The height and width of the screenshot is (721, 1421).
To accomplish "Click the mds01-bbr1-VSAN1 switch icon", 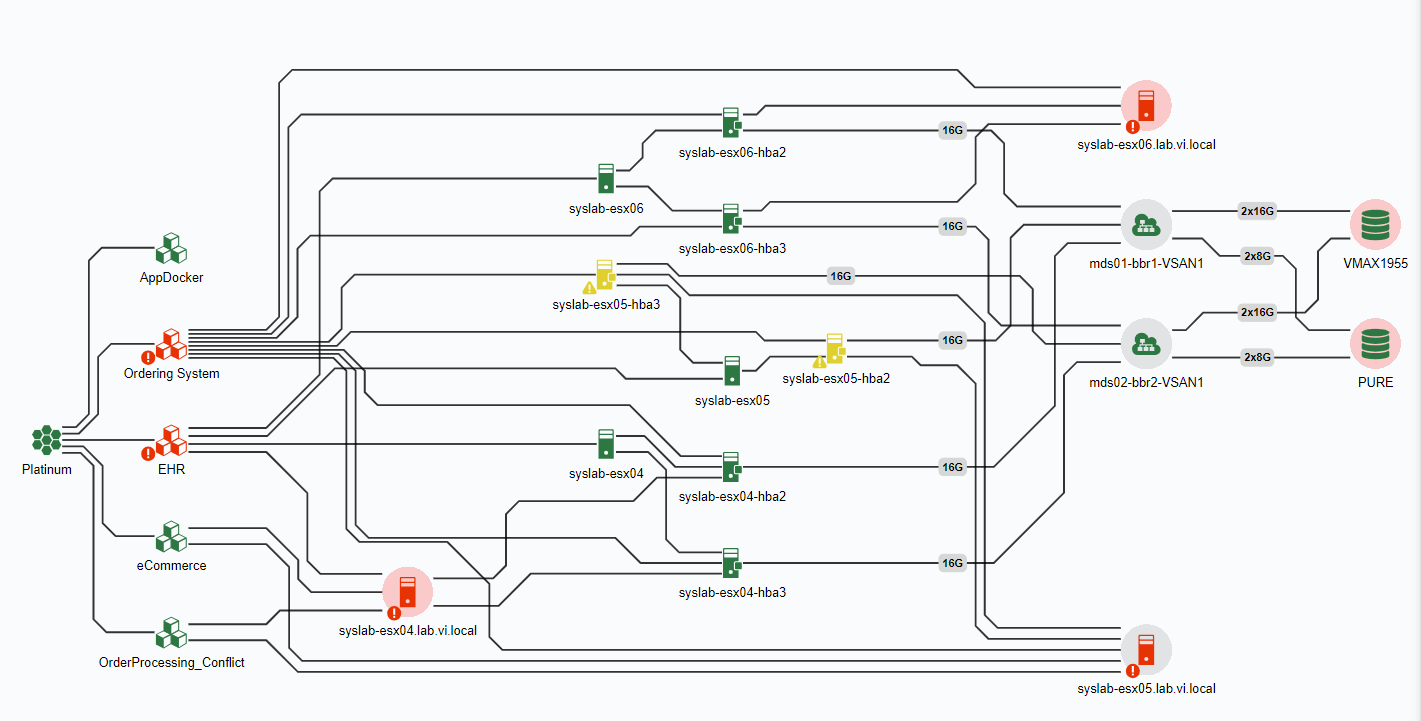I will (x=1146, y=225).
